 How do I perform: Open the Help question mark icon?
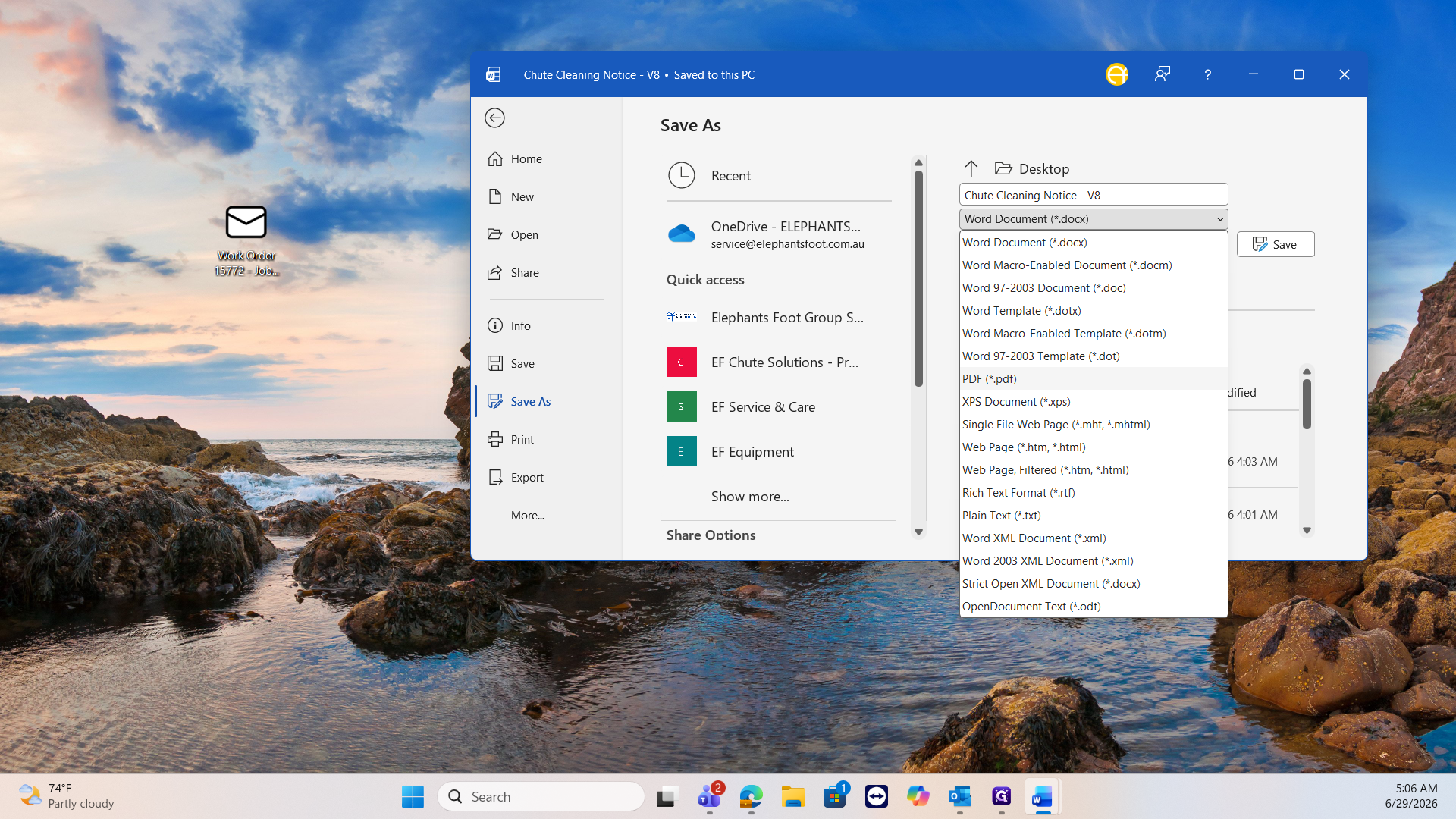[x=1207, y=74]
